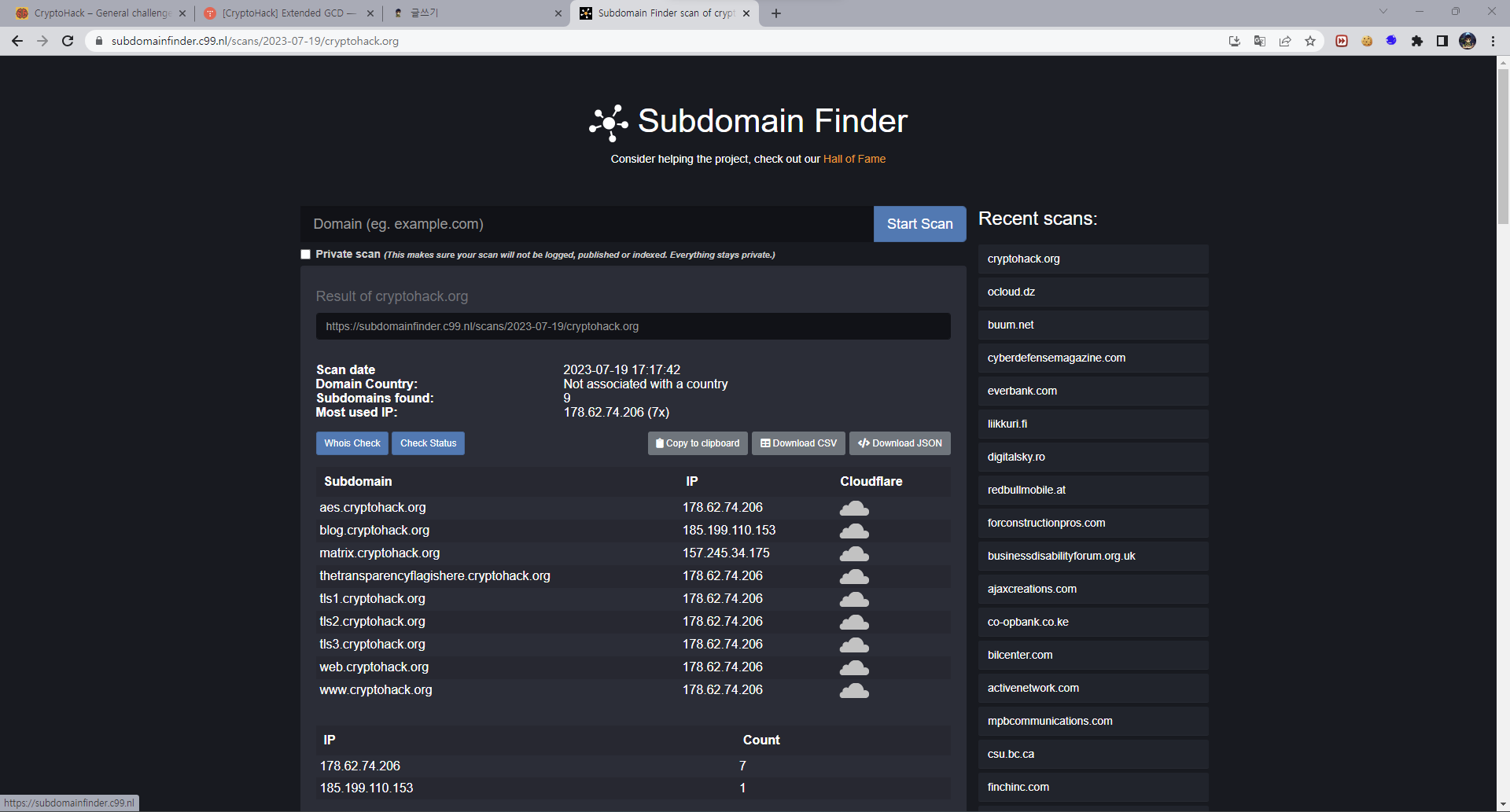Click the translate page icon
This screenshot has width=1510, height=812.
tap(1260, 41)
